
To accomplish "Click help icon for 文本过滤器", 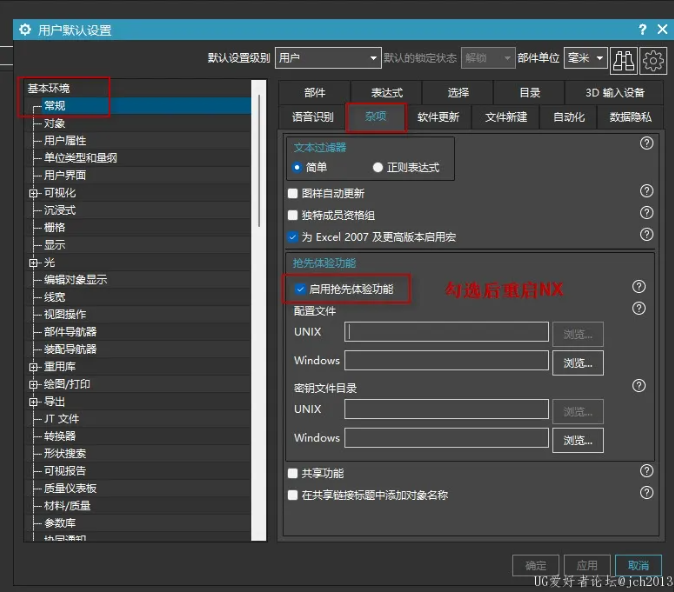I will [646, 144].
